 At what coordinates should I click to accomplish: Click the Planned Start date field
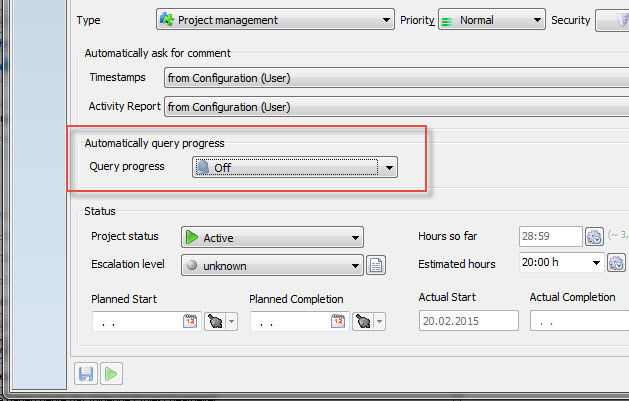136,321
